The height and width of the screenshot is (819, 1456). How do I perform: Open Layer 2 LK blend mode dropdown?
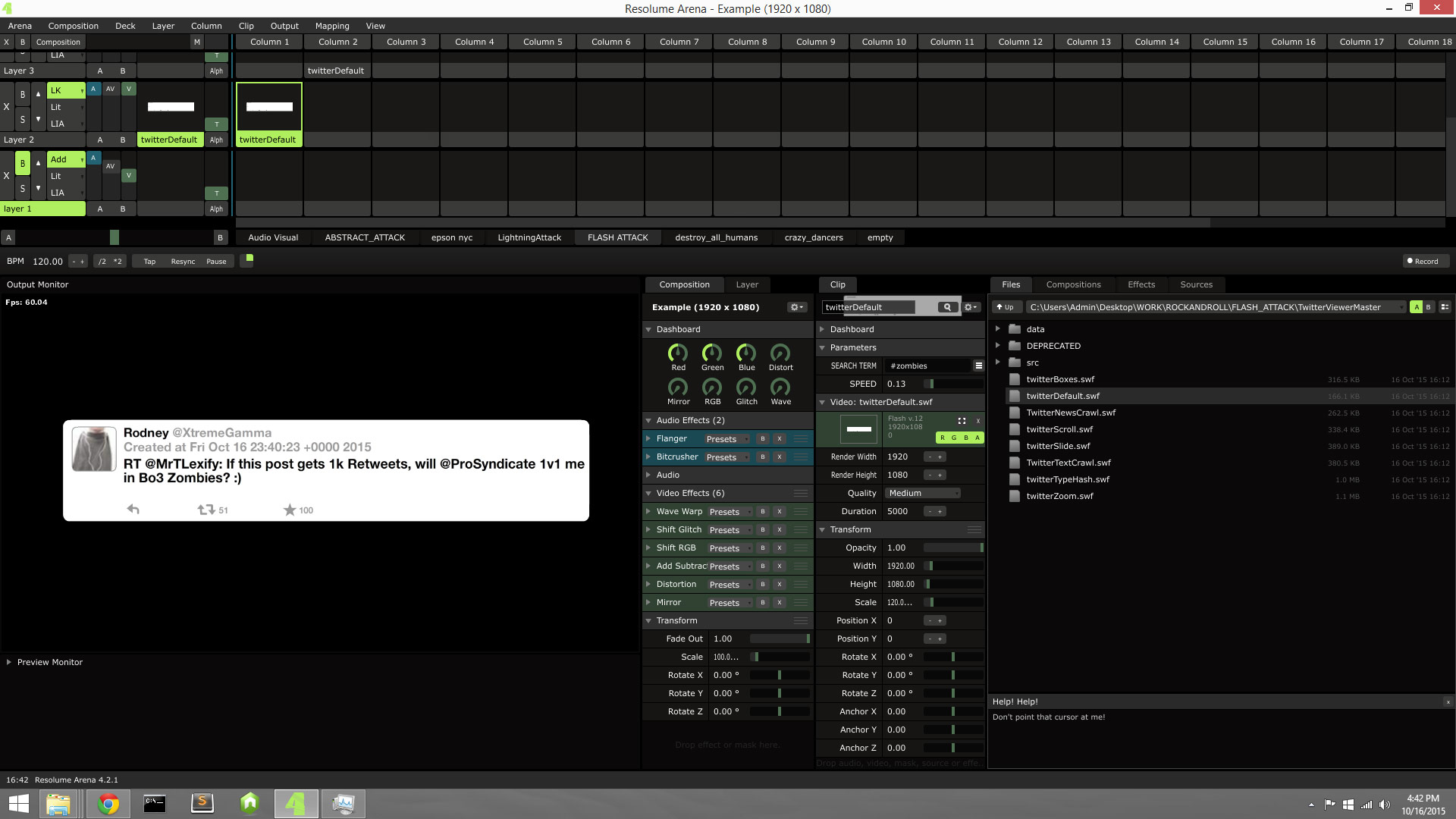coord(67,90)
